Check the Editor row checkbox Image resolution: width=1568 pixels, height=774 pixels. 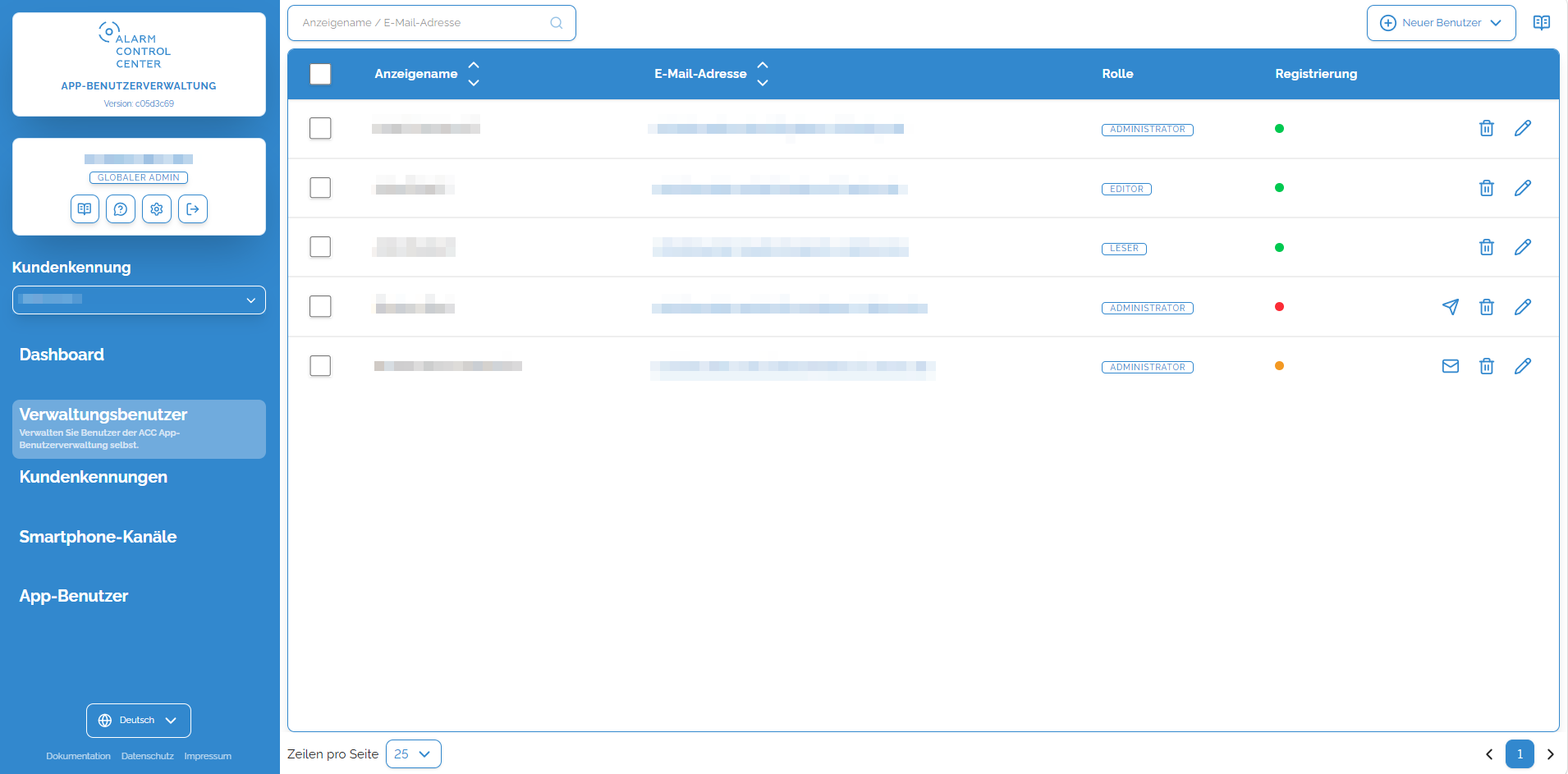pos(320,188)
